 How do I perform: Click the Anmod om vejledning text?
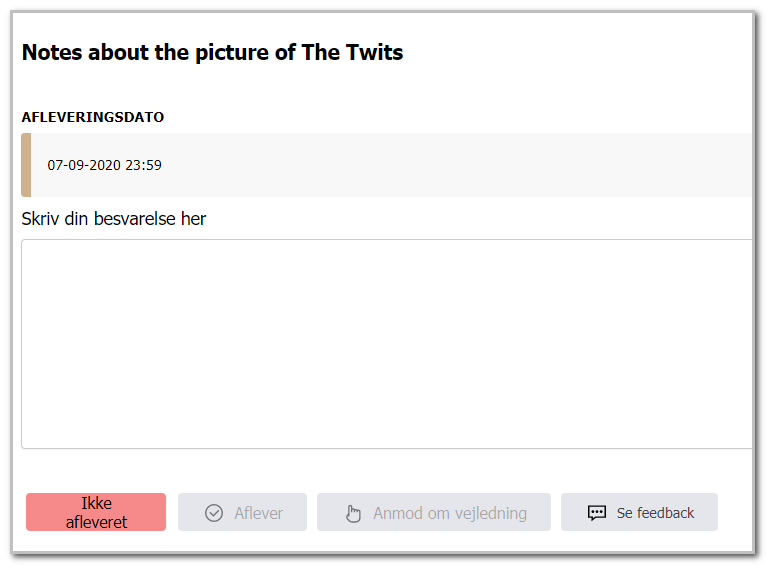[x=450, y=513]
